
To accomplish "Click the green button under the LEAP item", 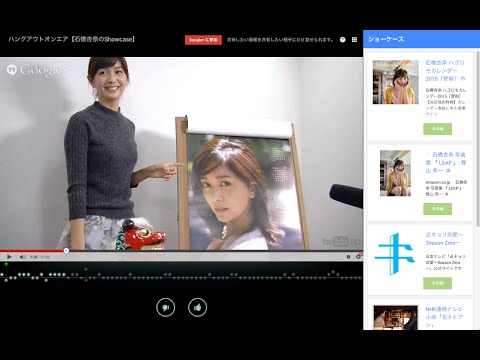I will tap(437, 209).
